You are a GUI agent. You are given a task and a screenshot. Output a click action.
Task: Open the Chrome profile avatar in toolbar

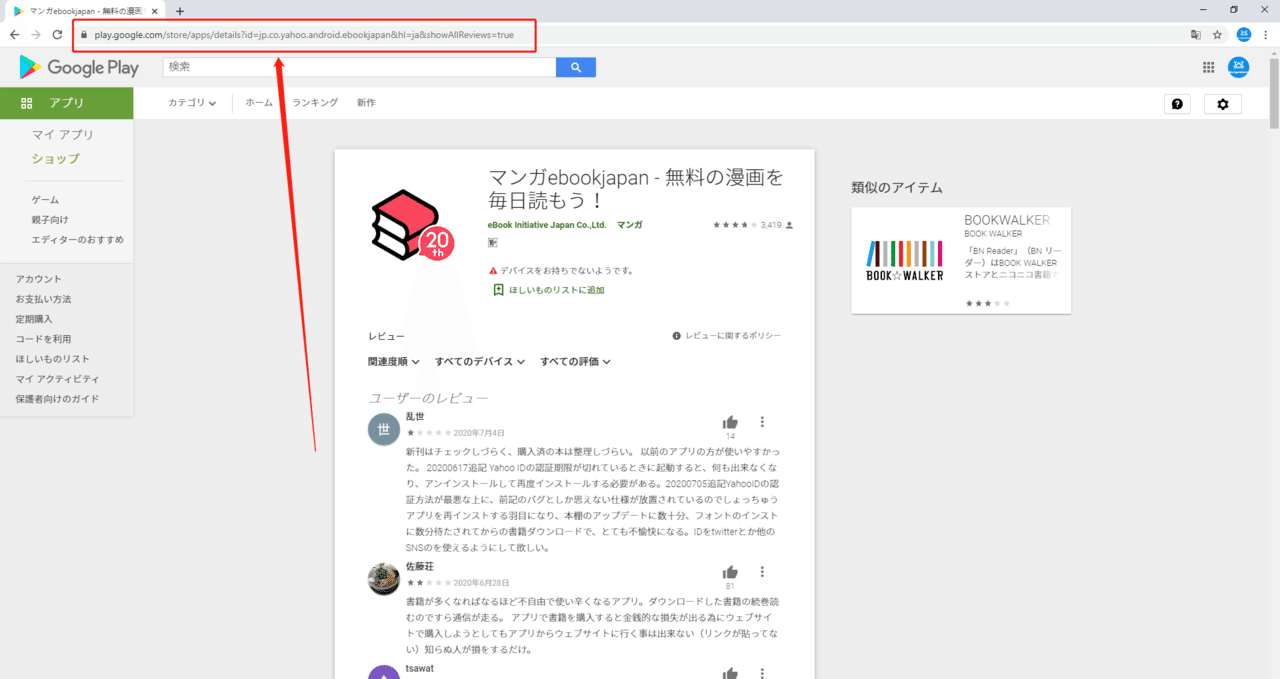click(1244, 34)
